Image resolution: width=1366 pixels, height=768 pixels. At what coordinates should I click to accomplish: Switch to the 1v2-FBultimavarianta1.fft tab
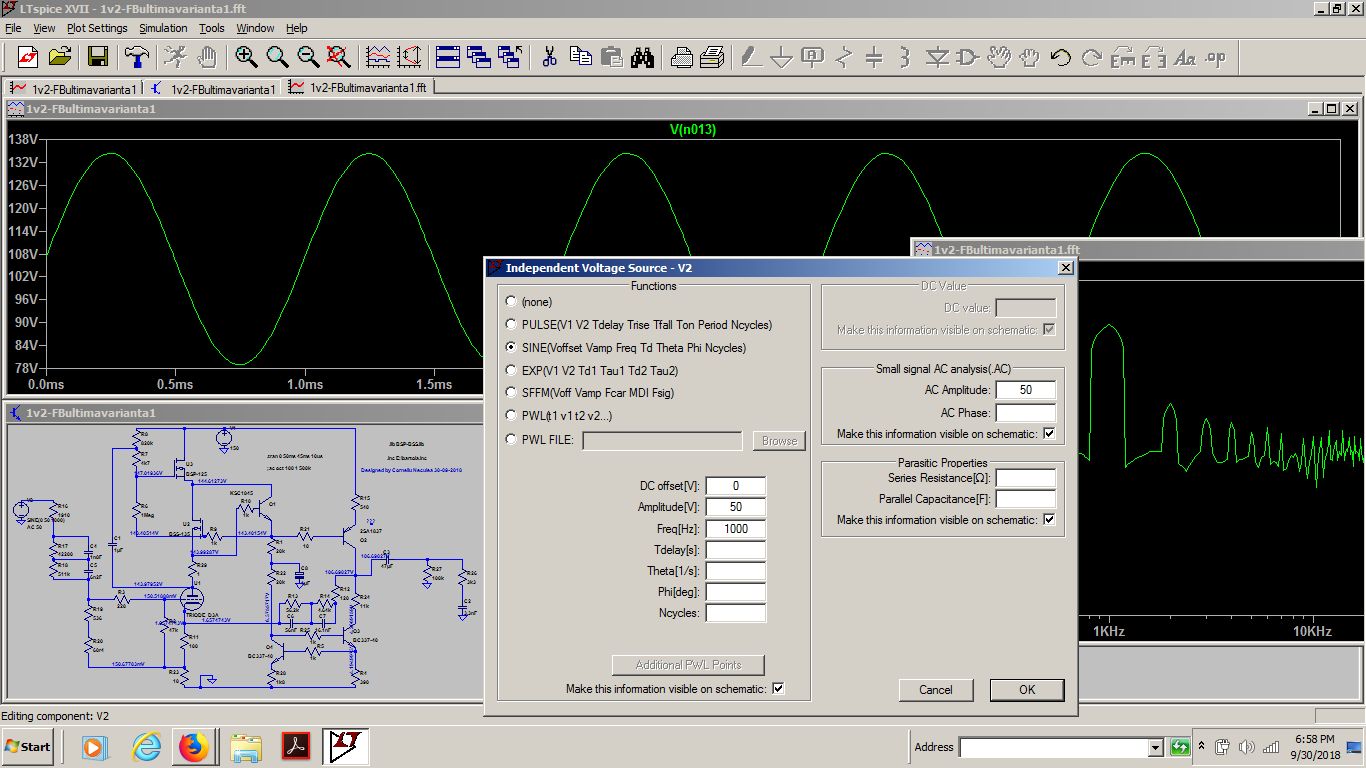pos(358,88)
